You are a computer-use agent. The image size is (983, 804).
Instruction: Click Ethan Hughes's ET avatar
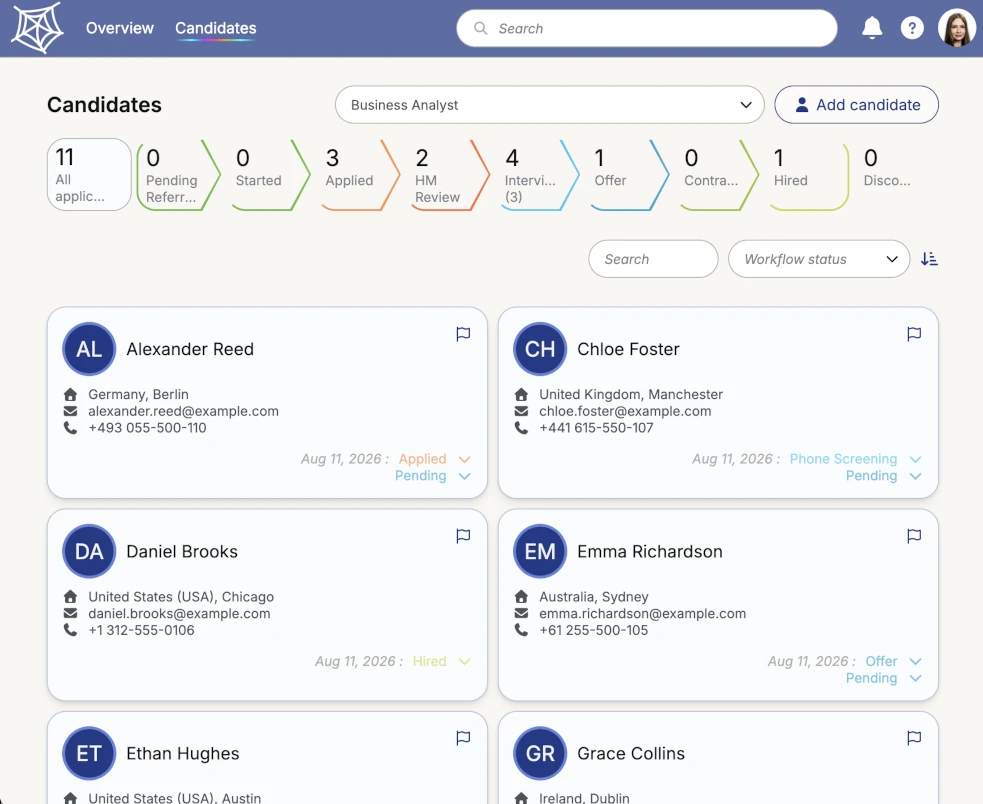(x=89, y=753)
